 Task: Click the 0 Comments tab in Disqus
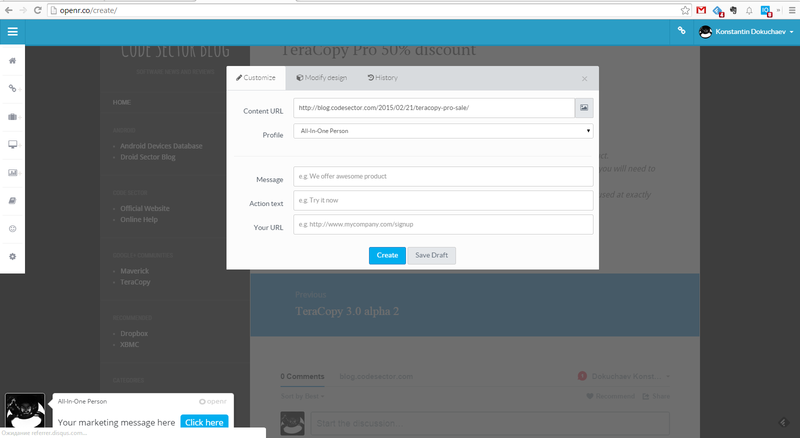click(x=302, y=376)
